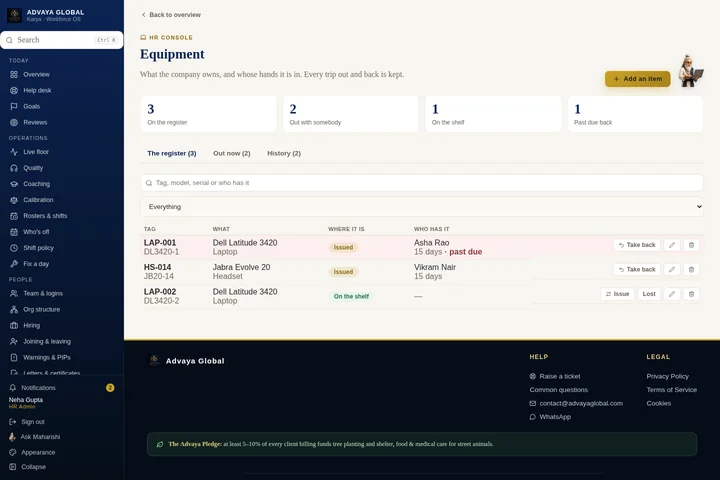Open Notifications with badge 2

62,388
